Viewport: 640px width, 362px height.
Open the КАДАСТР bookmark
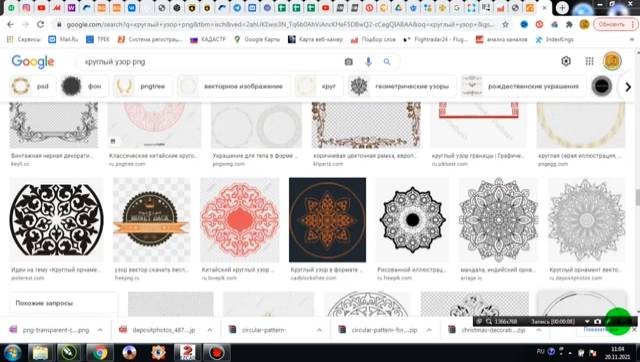208,40
